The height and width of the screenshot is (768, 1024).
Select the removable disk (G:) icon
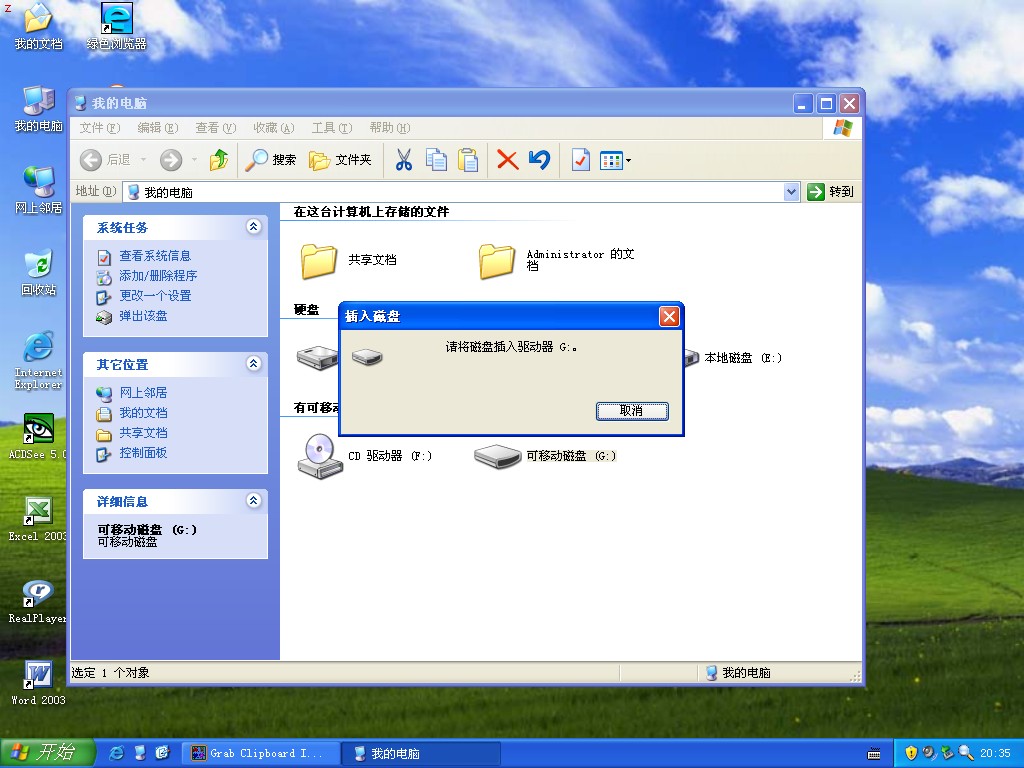click(x=498, y=456)
